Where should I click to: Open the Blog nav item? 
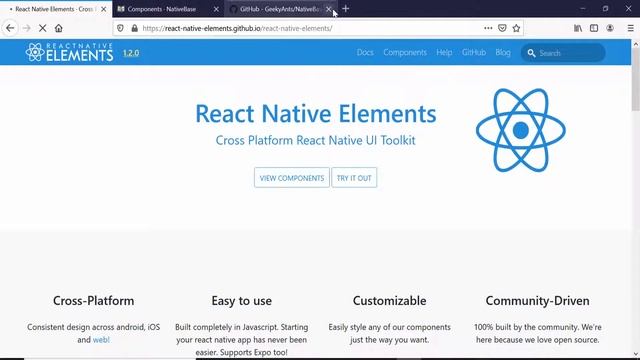click(x=503, y=53)
